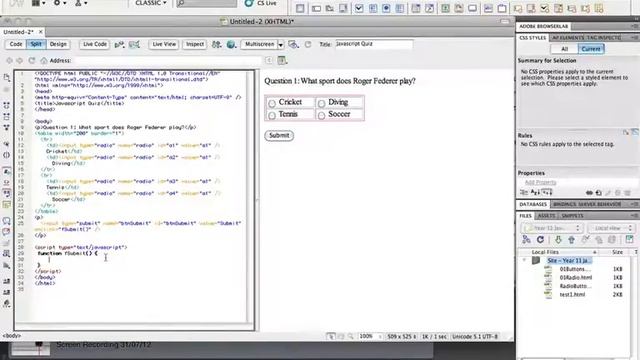640x360 pixels.
Task: Select the Tennis radio button
Action: pyautogui.click(x=272, y=116)
